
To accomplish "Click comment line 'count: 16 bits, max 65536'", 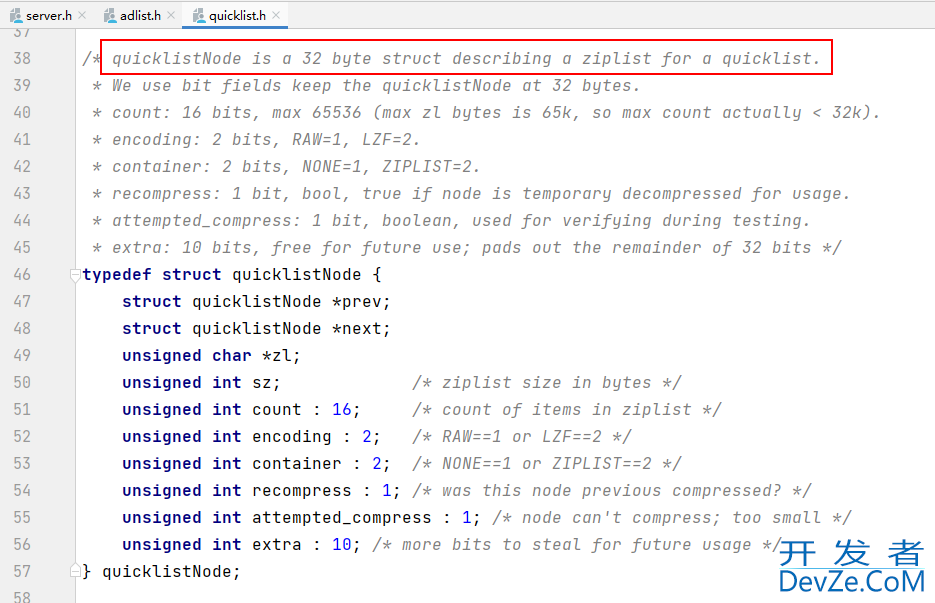I will [486, 112].
